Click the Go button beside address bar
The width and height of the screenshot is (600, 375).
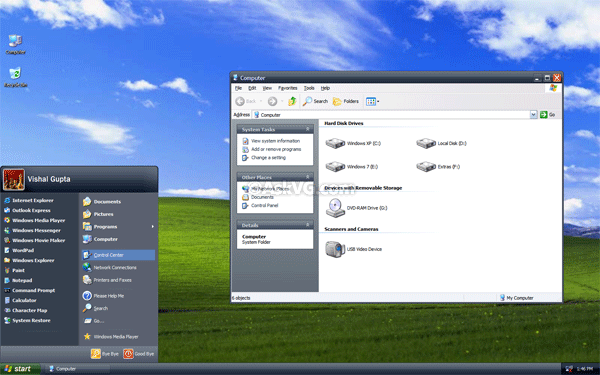(547, 114)
